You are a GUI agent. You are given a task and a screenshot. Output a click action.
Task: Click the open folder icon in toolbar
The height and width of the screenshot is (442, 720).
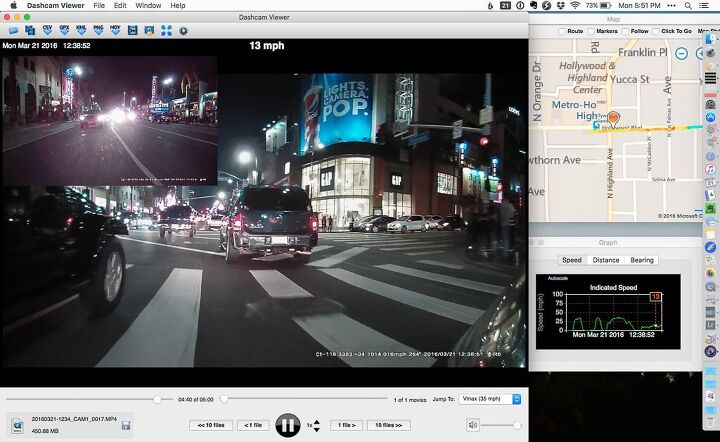pos(14,31)
